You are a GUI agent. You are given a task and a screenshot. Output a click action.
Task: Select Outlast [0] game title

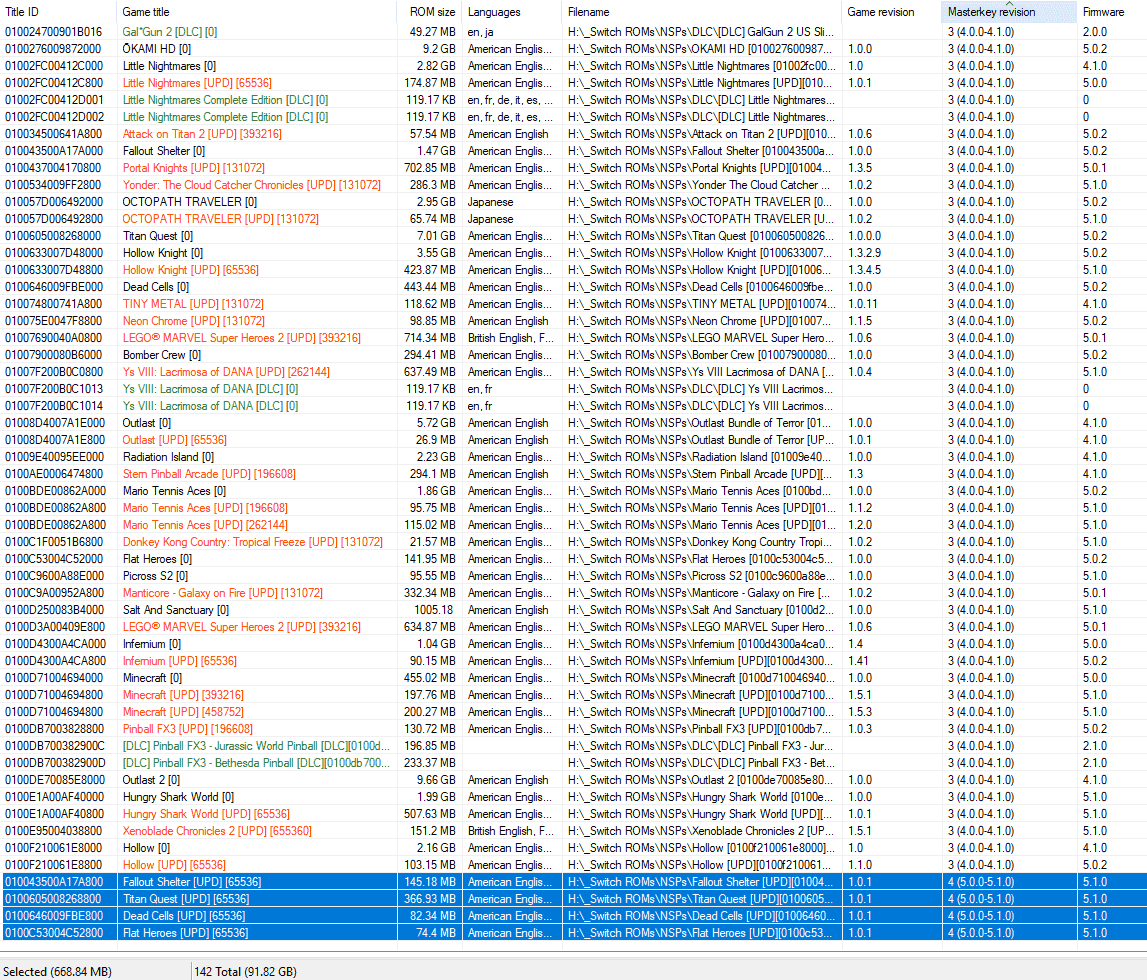pyautogui.click(x=146, y=423)
